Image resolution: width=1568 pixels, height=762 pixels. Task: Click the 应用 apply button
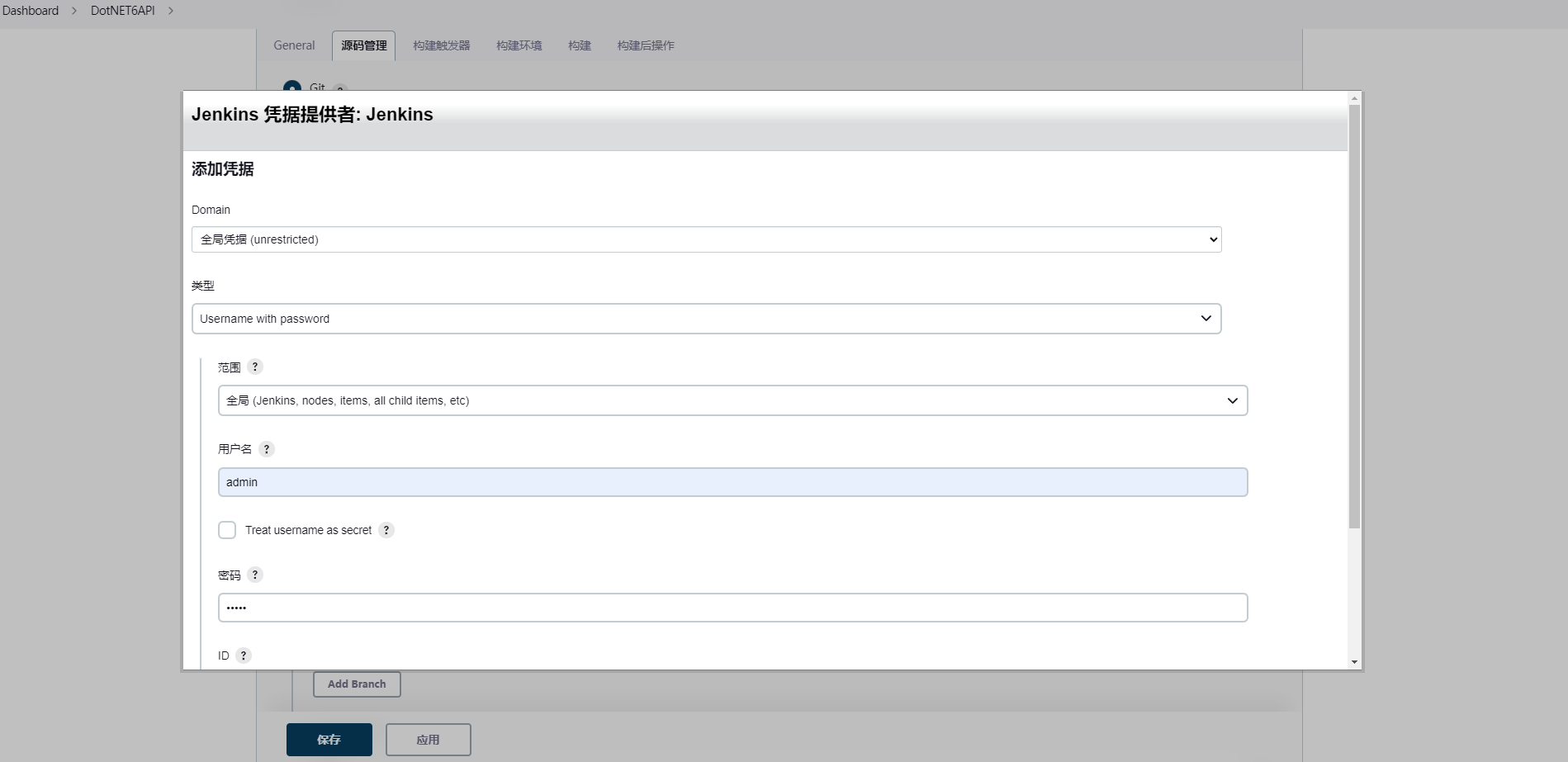429,740
